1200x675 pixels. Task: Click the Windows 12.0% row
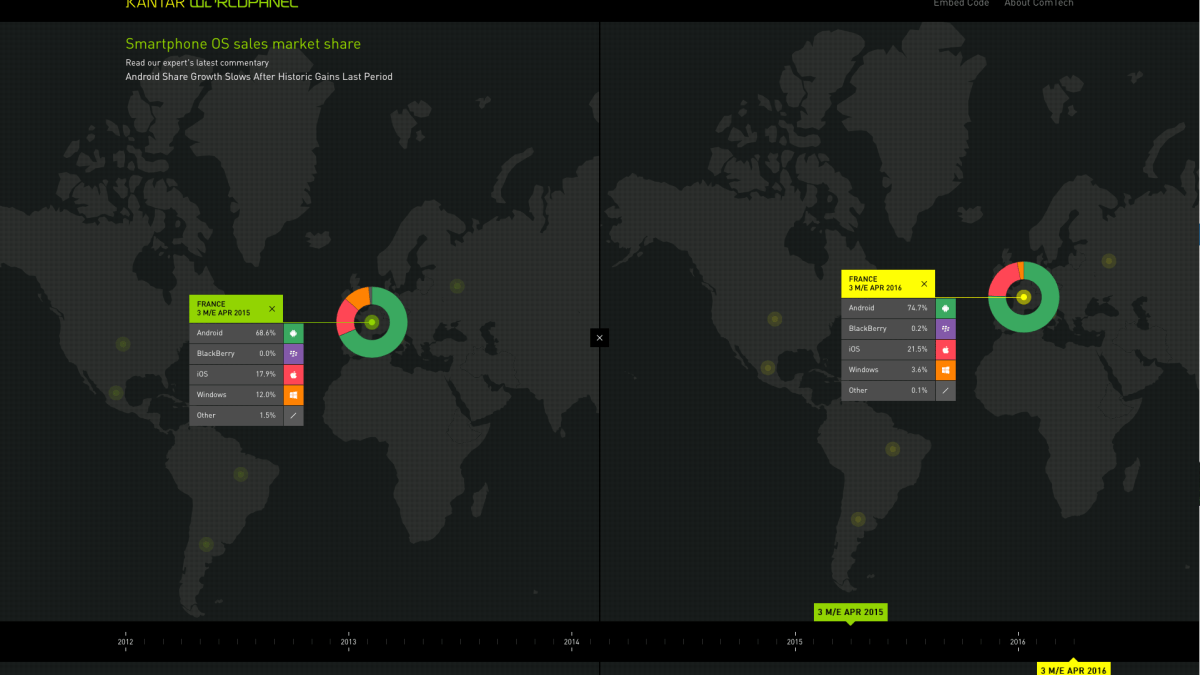tap(246, 395)
